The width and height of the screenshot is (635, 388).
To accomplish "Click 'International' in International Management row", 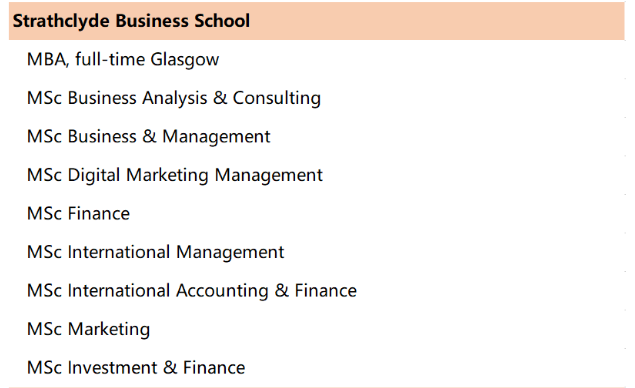I will point(119,252).
